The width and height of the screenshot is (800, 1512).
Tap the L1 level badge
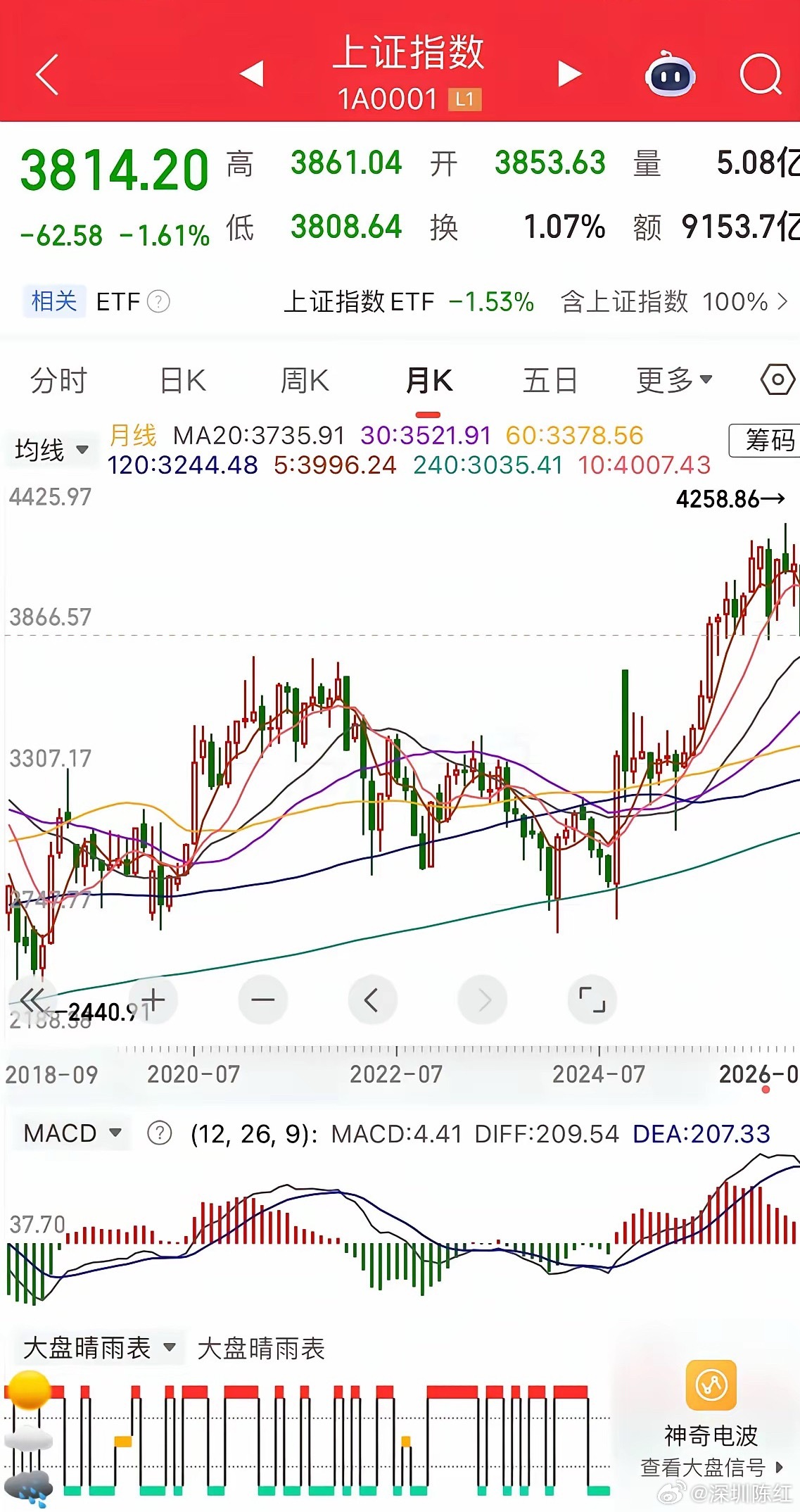click(x=464, y=100)
